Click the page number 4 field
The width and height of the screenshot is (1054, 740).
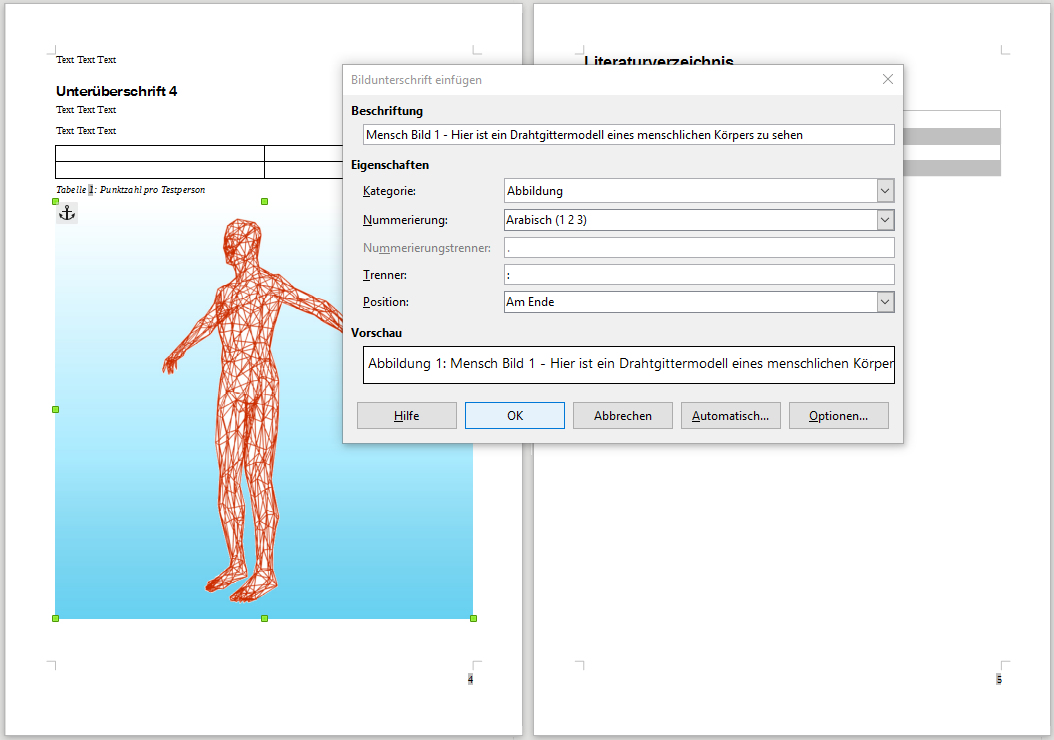pyautogui.click(x=470, y=679)
